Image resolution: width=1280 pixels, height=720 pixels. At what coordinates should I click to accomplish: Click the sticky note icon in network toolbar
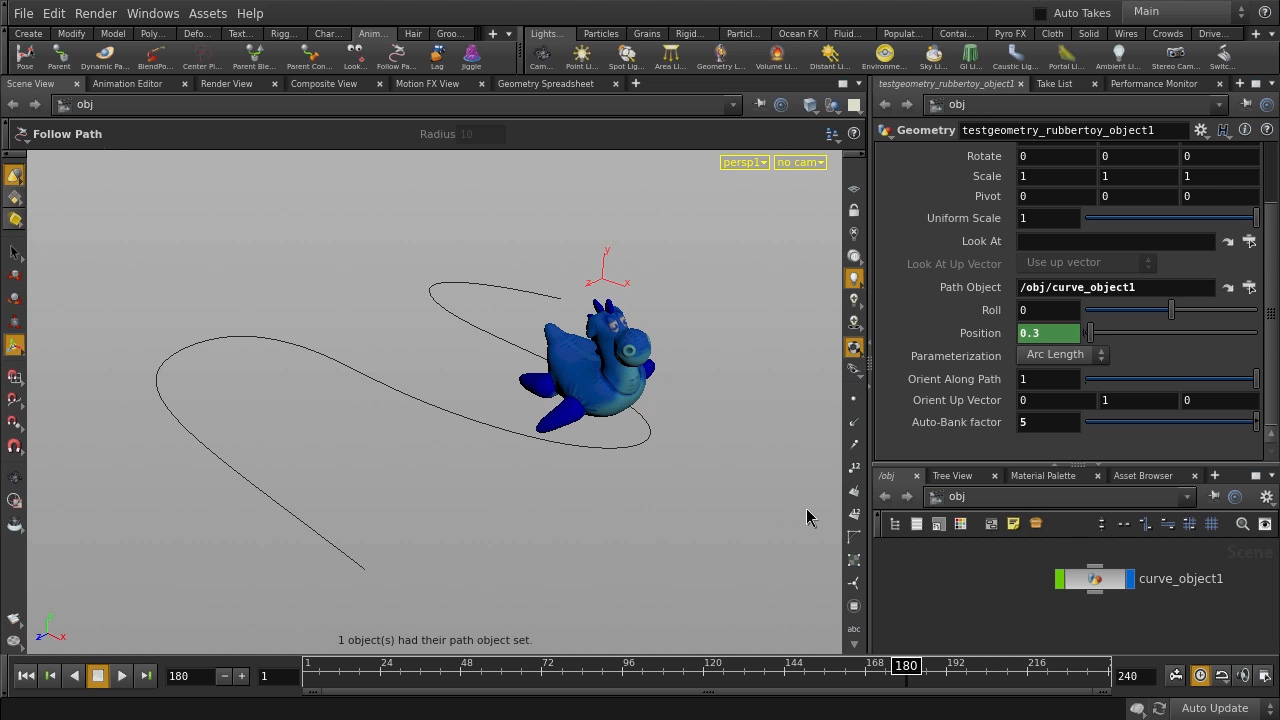coord(1013,523)
